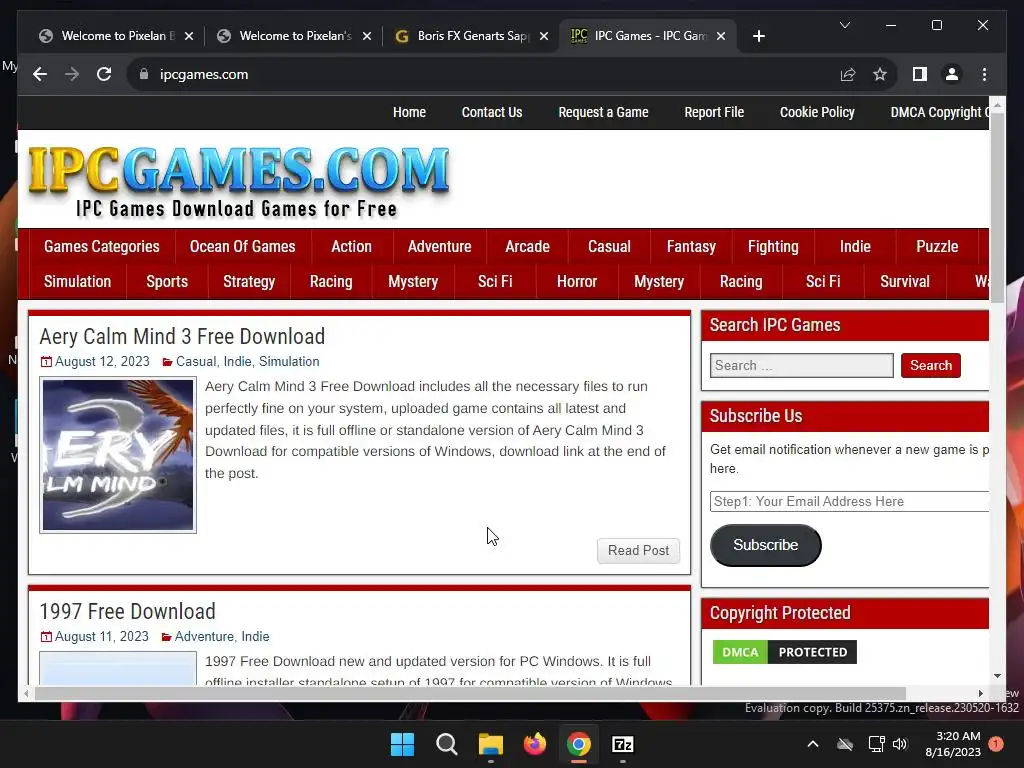Bookmark this page with the star icon

(x=880, y=74)
